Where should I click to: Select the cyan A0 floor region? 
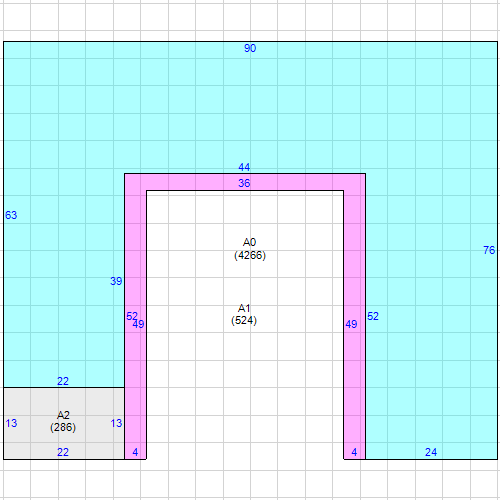250,107
